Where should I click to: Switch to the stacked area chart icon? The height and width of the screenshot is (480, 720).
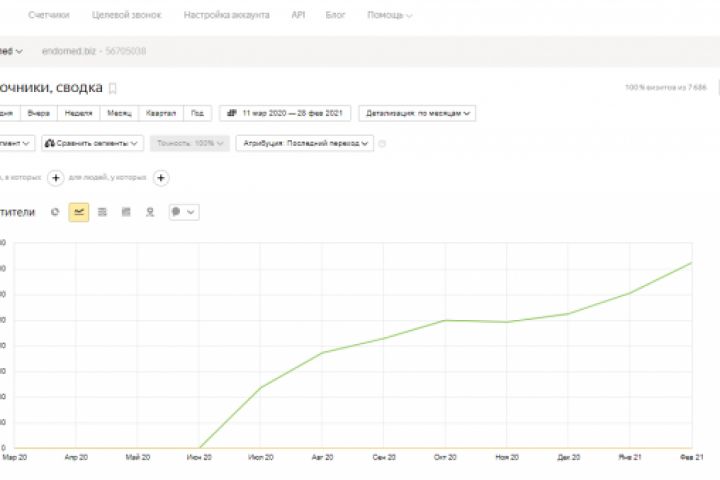tap(103, 212)
